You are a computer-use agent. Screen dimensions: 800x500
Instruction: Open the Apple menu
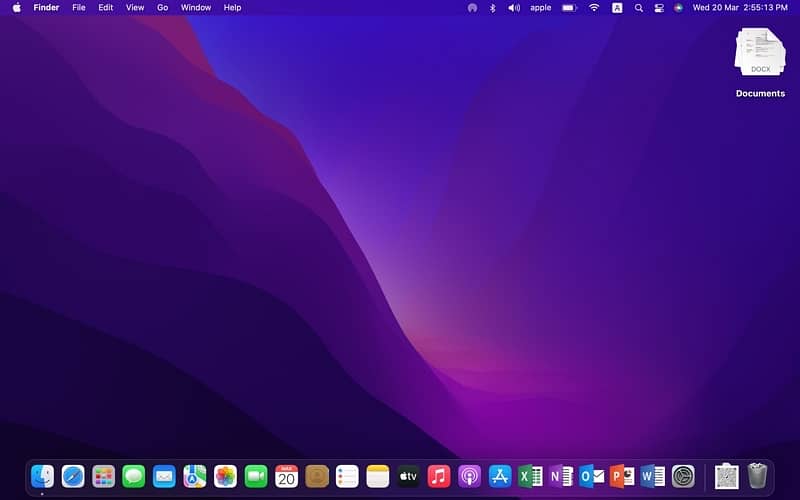[16, 7]
